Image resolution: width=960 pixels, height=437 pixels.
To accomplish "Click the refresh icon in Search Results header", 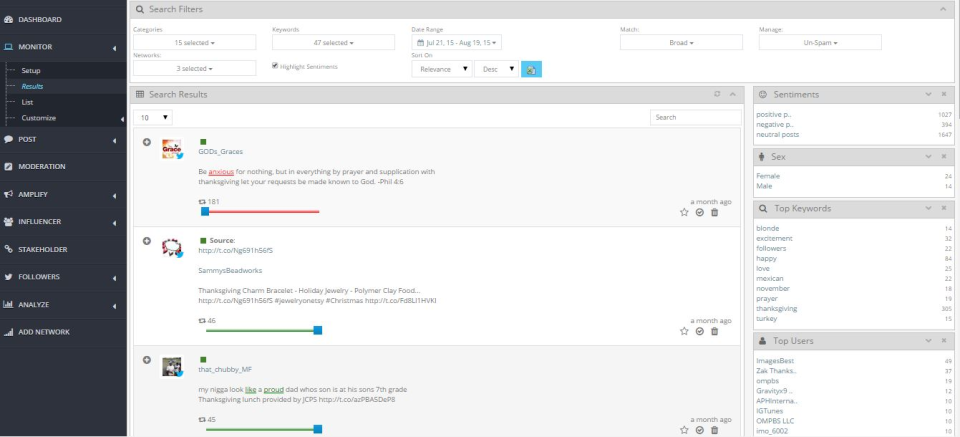I will pos(716,94).
